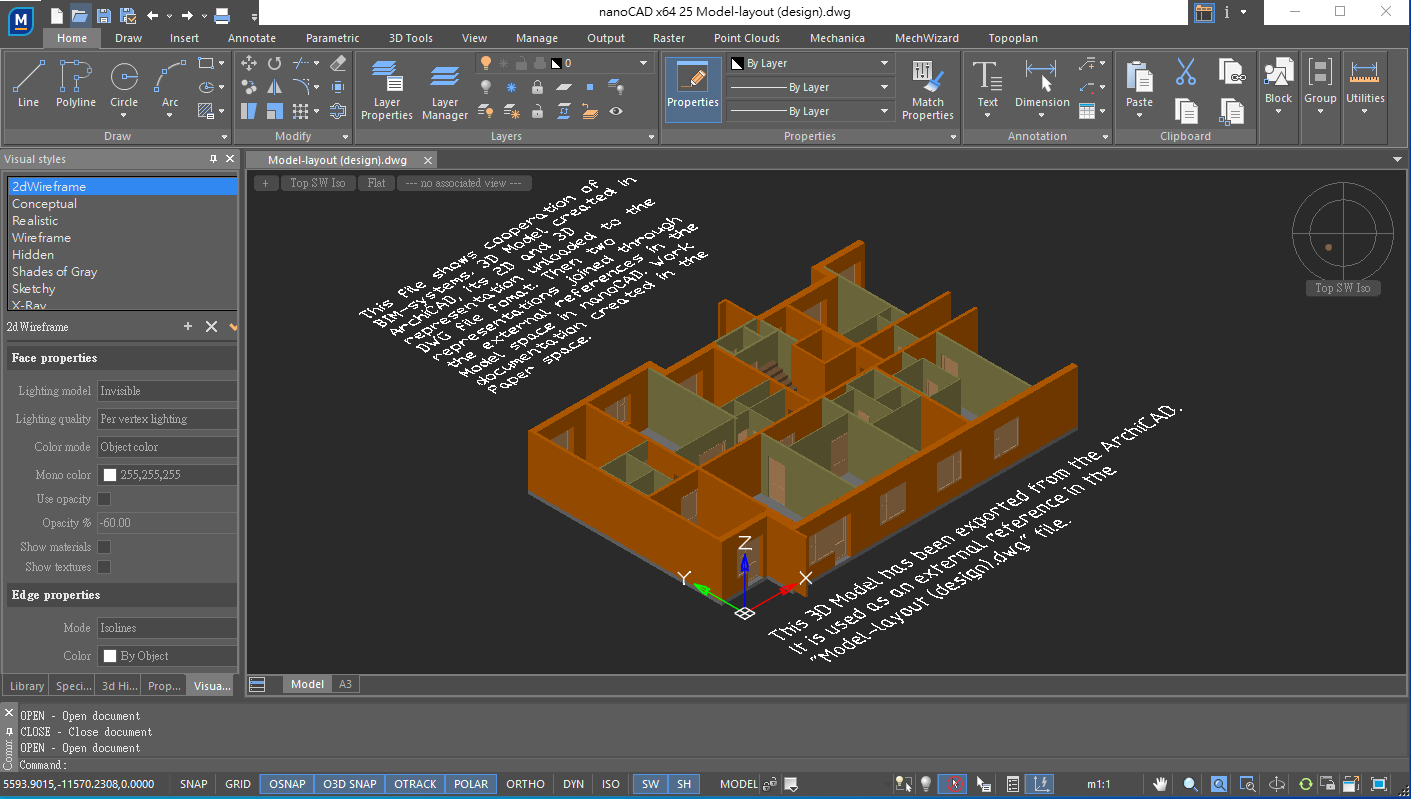Image resolution: width=1411 pixels, height=799 pixels.
Task: Open the Library panel tab
Action: tap(27, 686)
